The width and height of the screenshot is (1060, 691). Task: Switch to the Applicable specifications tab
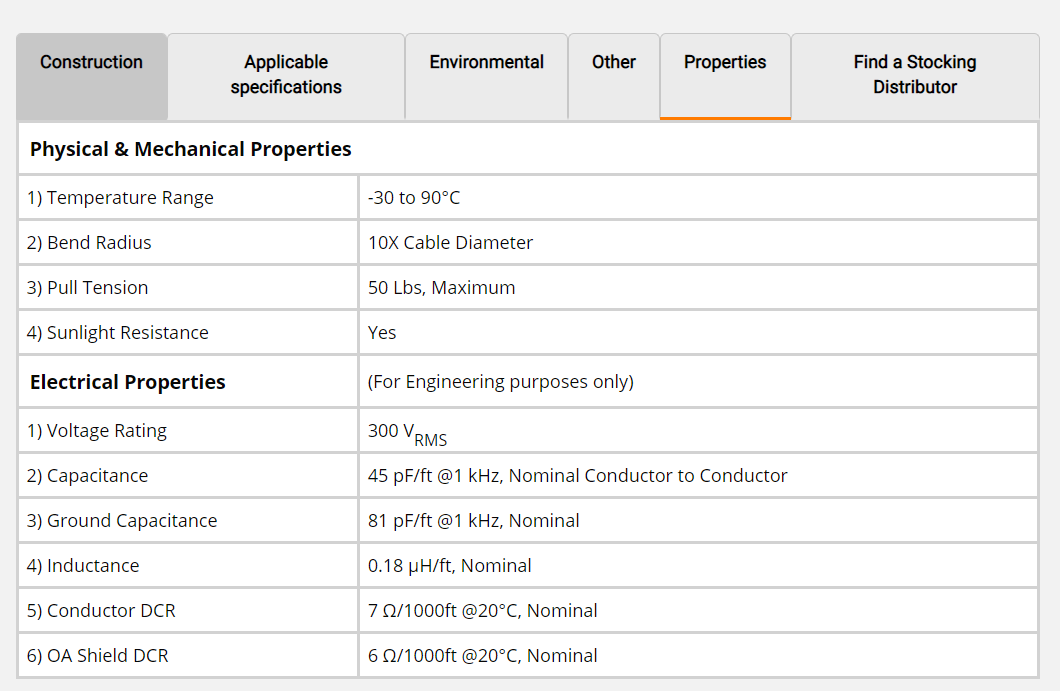tap(286, 75)
